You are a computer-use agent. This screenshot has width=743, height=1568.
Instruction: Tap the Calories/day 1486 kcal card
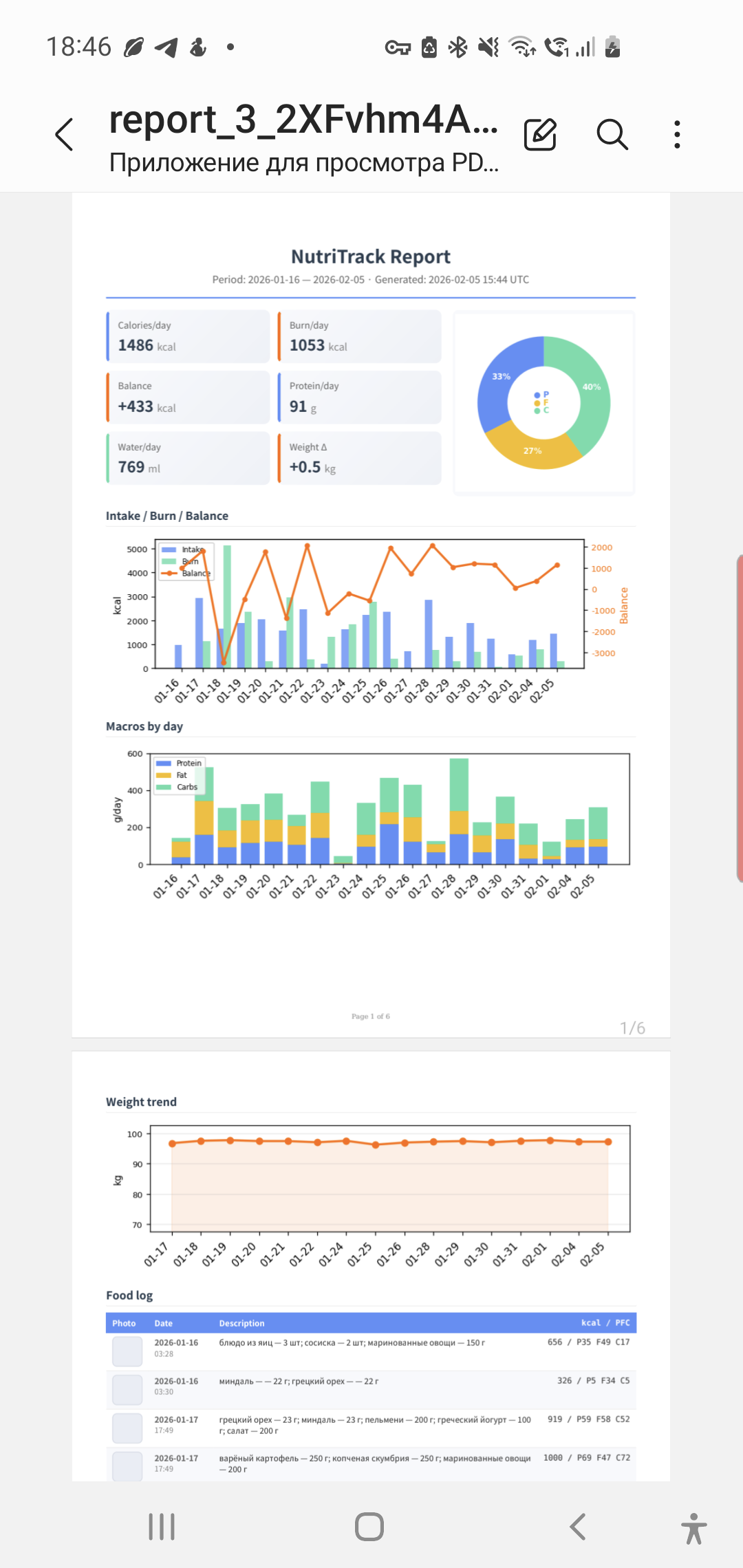188,336
